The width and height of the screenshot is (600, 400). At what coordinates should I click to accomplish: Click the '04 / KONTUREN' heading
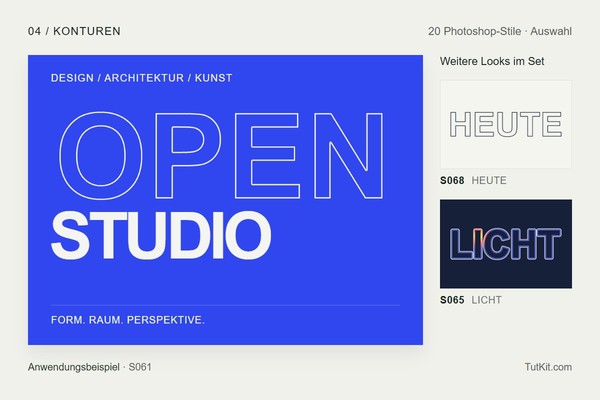coord(74,31)
